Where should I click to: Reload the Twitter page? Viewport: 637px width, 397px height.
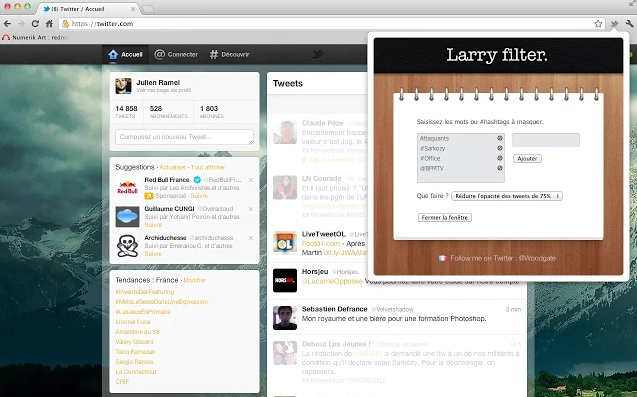(x=35, y=24)
